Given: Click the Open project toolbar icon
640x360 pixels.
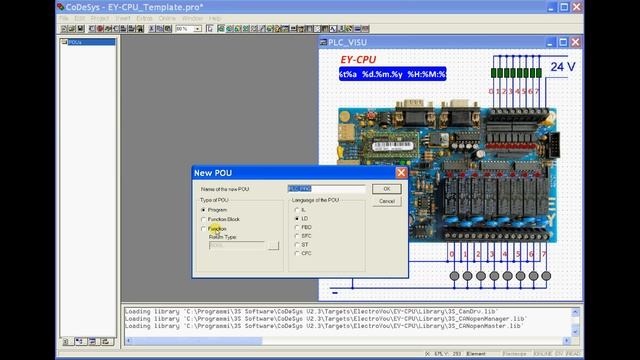Looking at the screenshot, I should pos(71,29).
